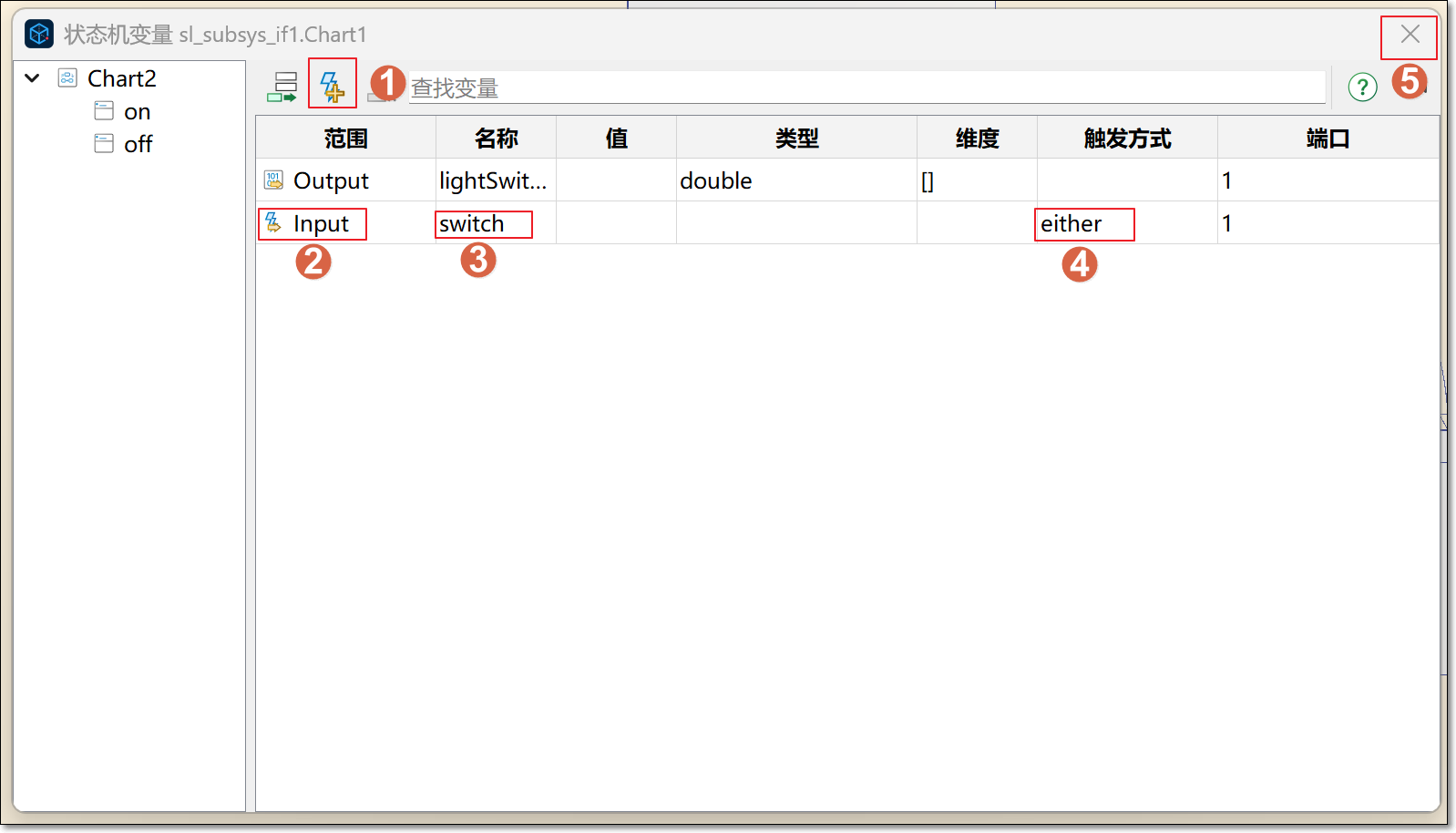Open the 'double' type cell
The image size is (1456, 833).
tap(795, 180)
